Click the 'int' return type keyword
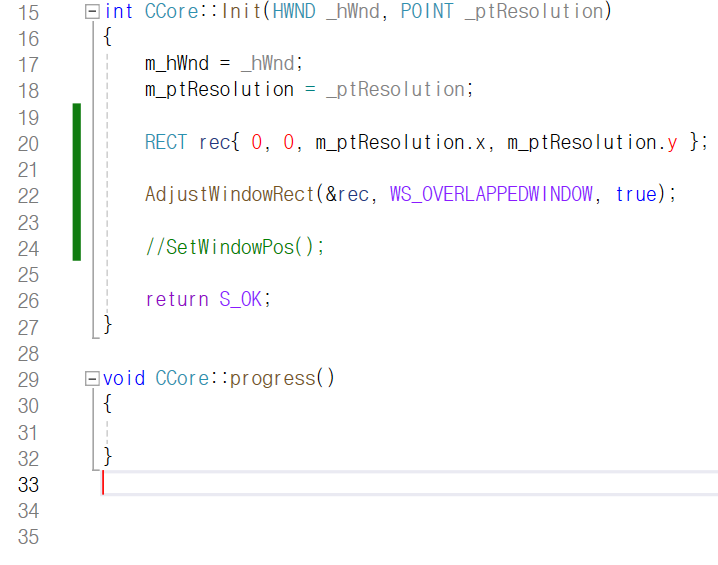This screenshot has width=718, height=565. [118, 11]
